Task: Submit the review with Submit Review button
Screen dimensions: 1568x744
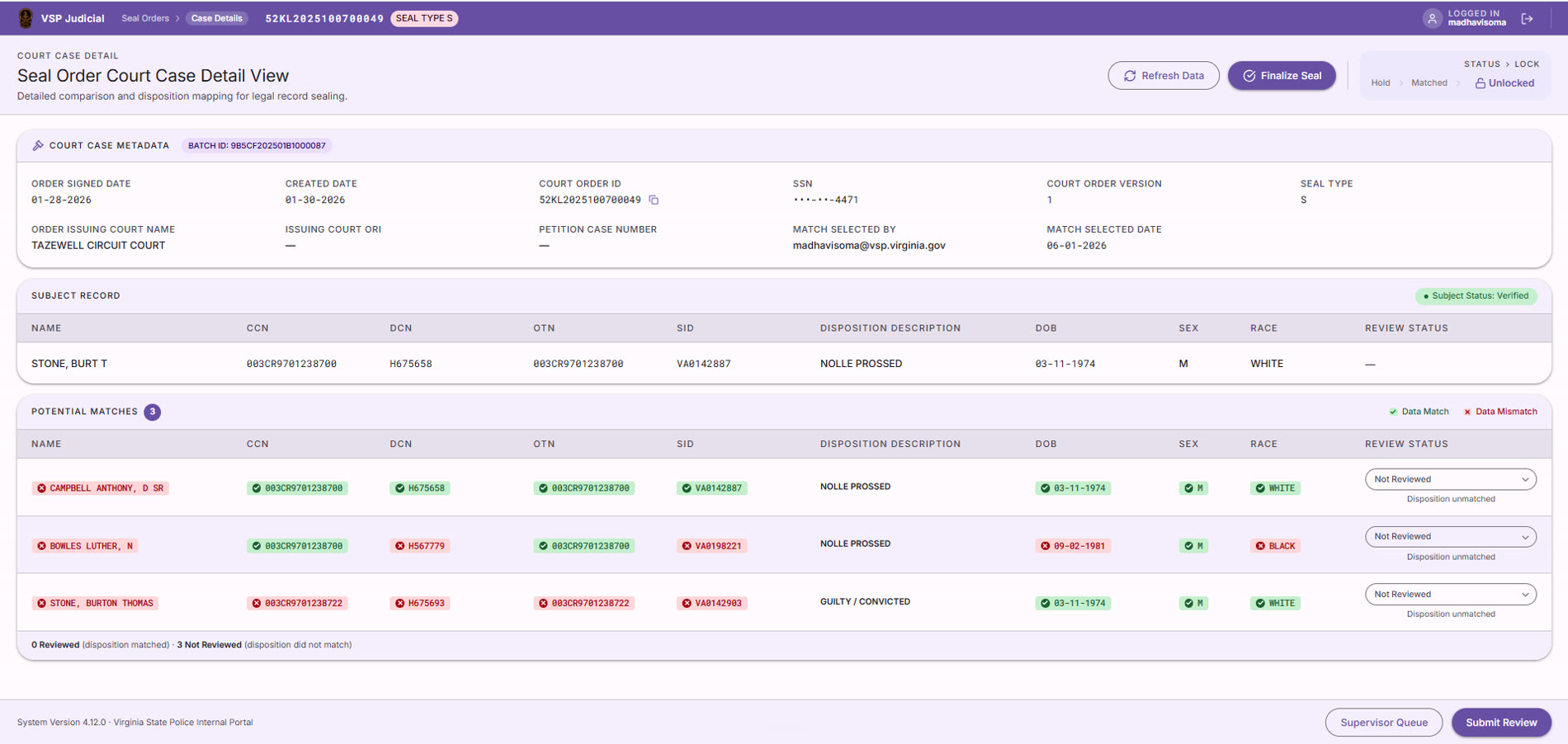Action: [x=1501, y=723]
